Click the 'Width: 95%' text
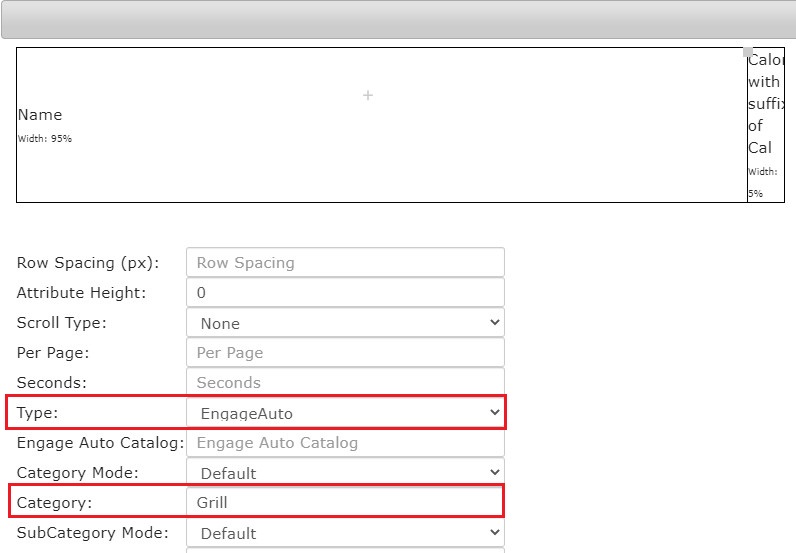Image resolution: width=796 pixels, height=553 pixels. tap(45, 139)
